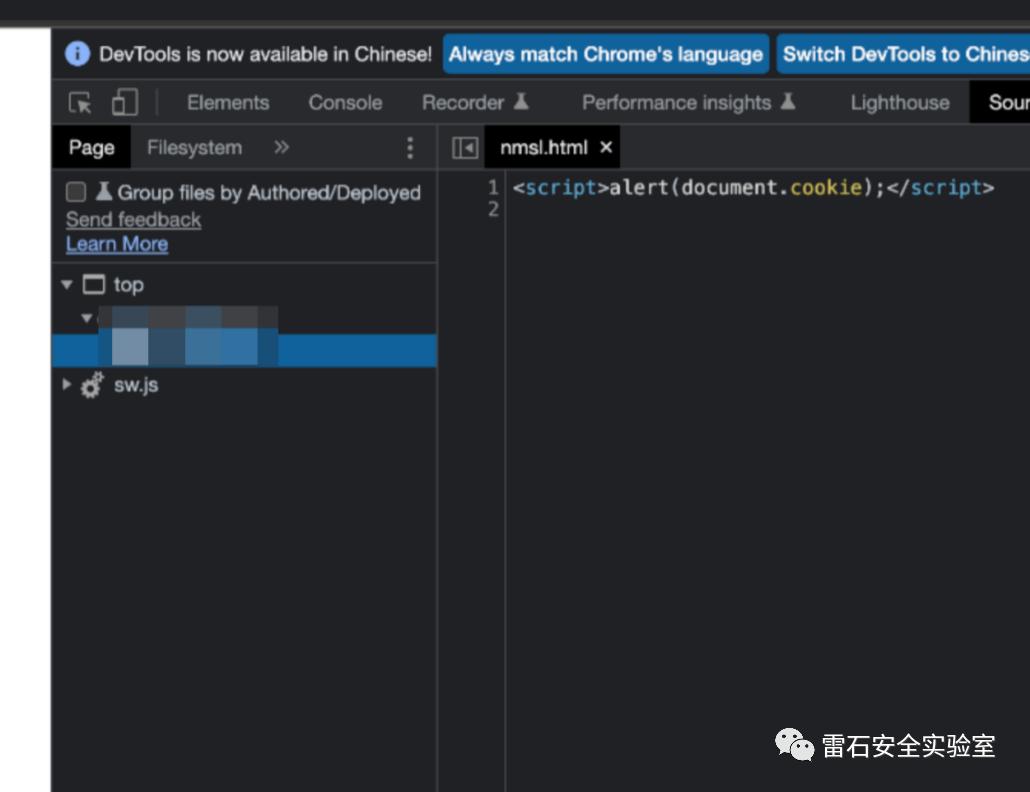Switch to the Lighthouse tab
Image resolution: width=1030 pixels, height=792 pixels.
(900, 102)
